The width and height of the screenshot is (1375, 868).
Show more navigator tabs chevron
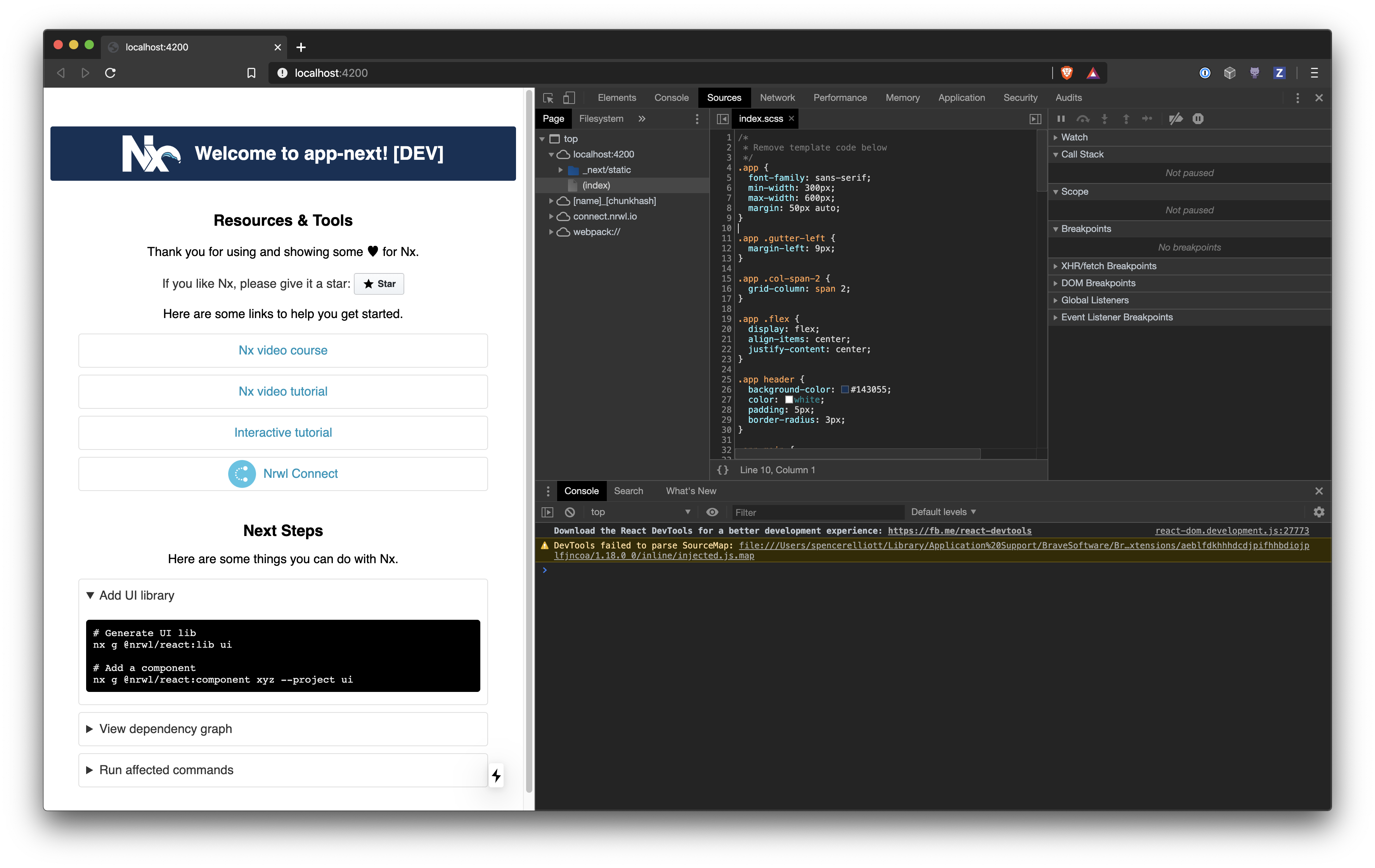click(x=642, y=119)
